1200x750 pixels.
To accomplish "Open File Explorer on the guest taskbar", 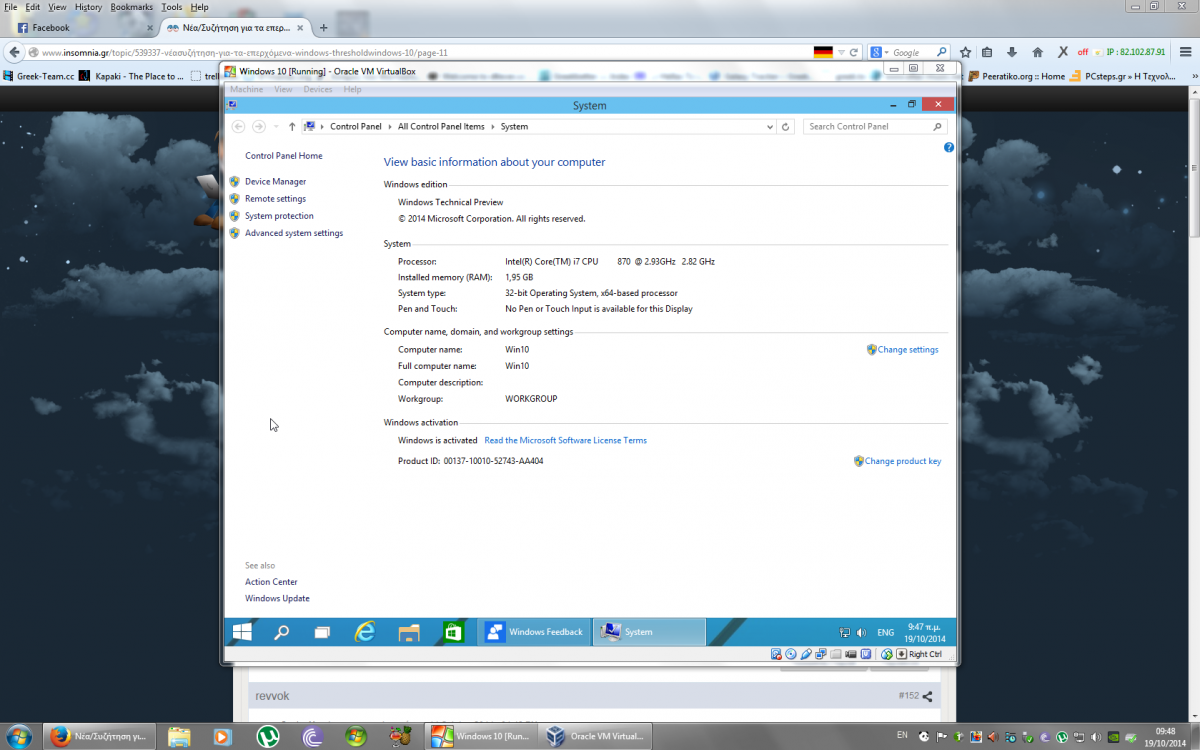I will [x=408, y=632].
